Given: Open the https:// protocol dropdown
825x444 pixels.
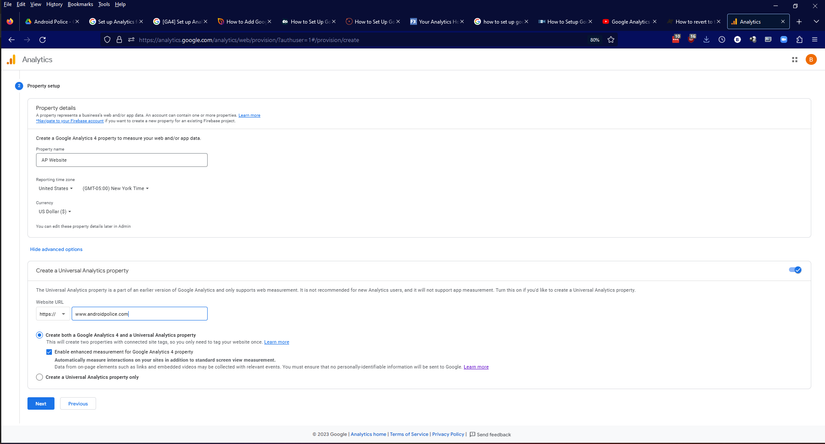Looking at the screenshot, I should point(52,314).
